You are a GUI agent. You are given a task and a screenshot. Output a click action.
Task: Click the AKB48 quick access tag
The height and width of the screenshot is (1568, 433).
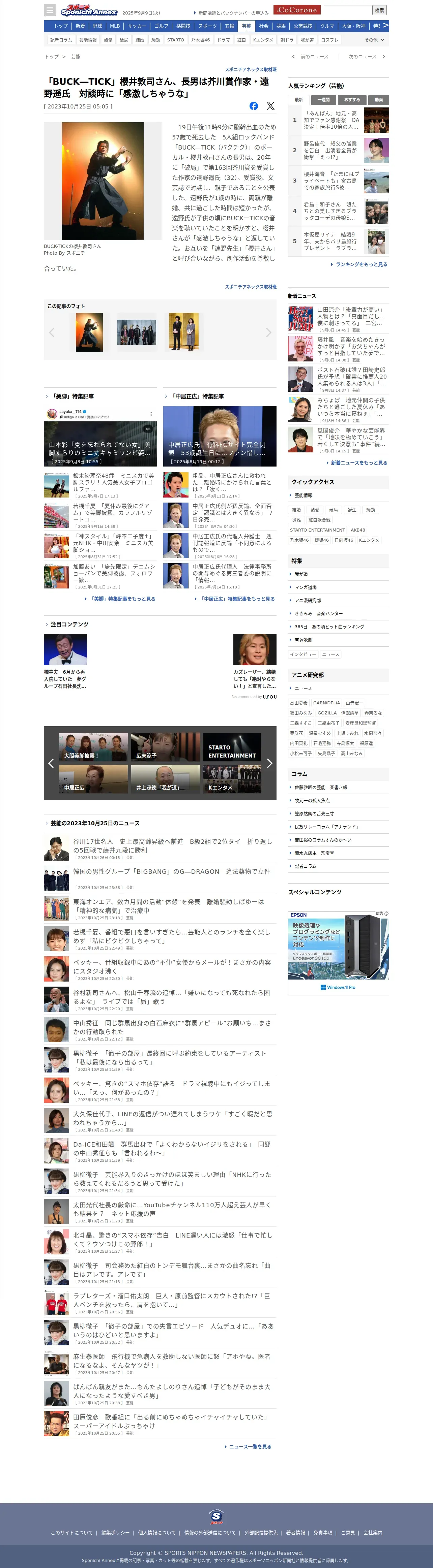(x=357, y=530)
